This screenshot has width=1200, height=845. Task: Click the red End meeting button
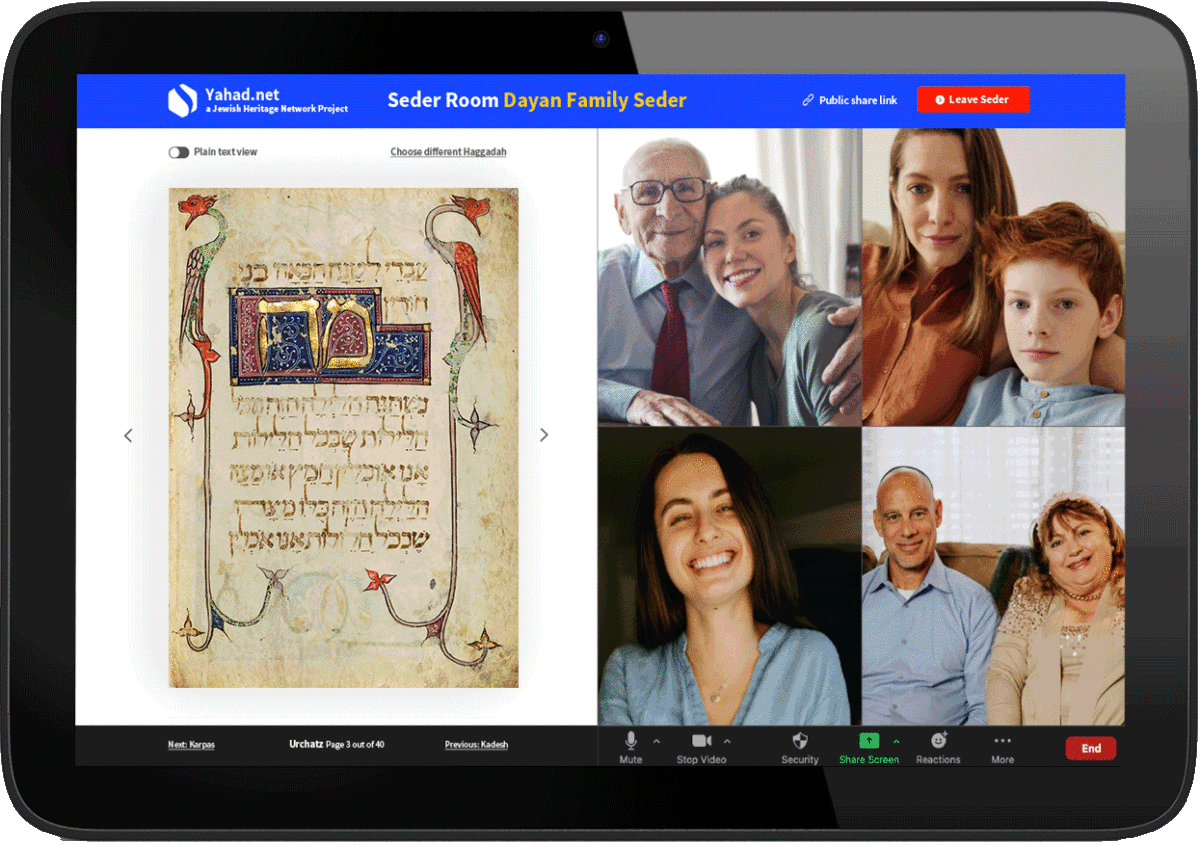click(1091, 748)
